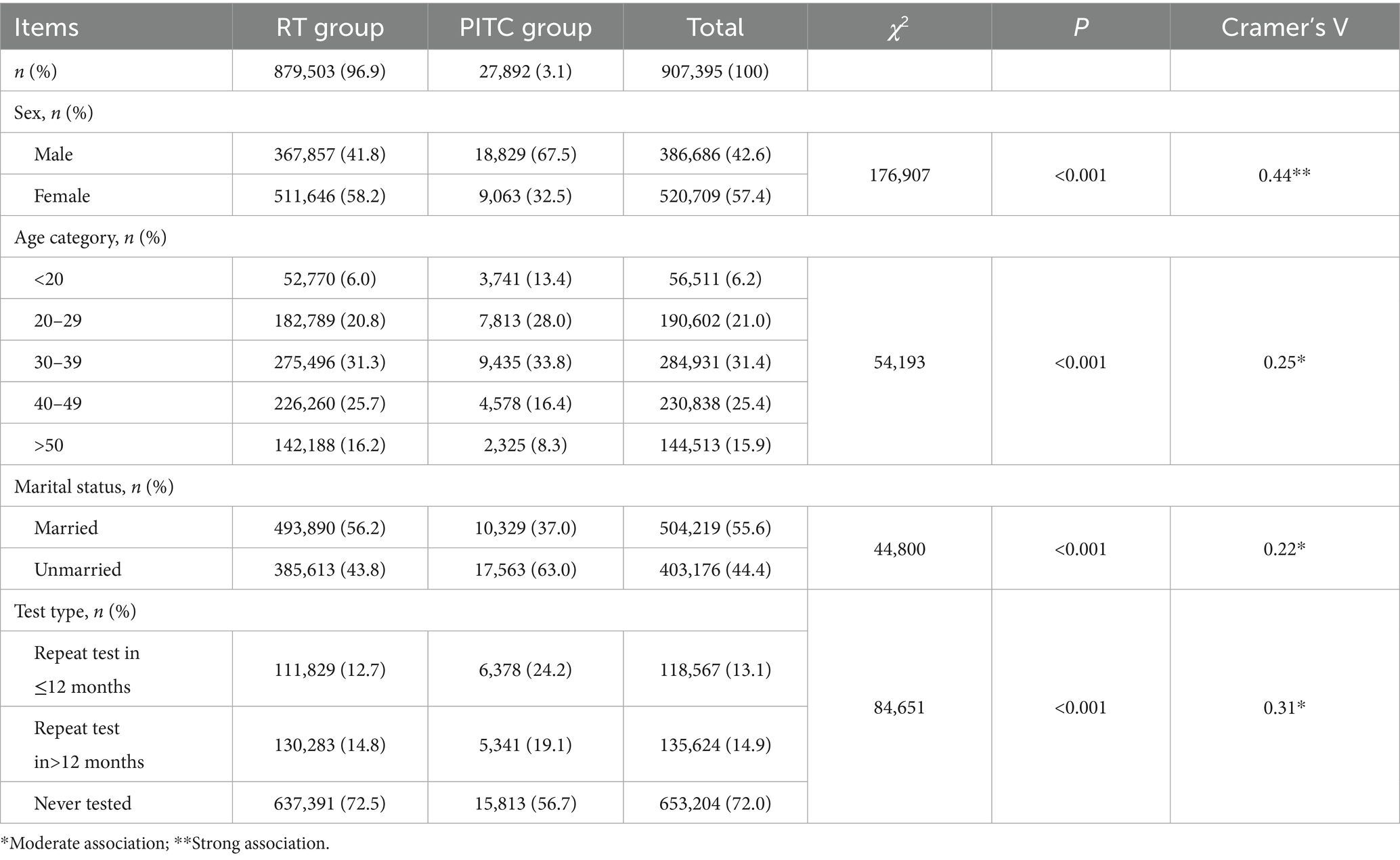
Task: Click cell 879,503 (96.9) in RT group
Action: pyautogui.click(x=330, y=71)
